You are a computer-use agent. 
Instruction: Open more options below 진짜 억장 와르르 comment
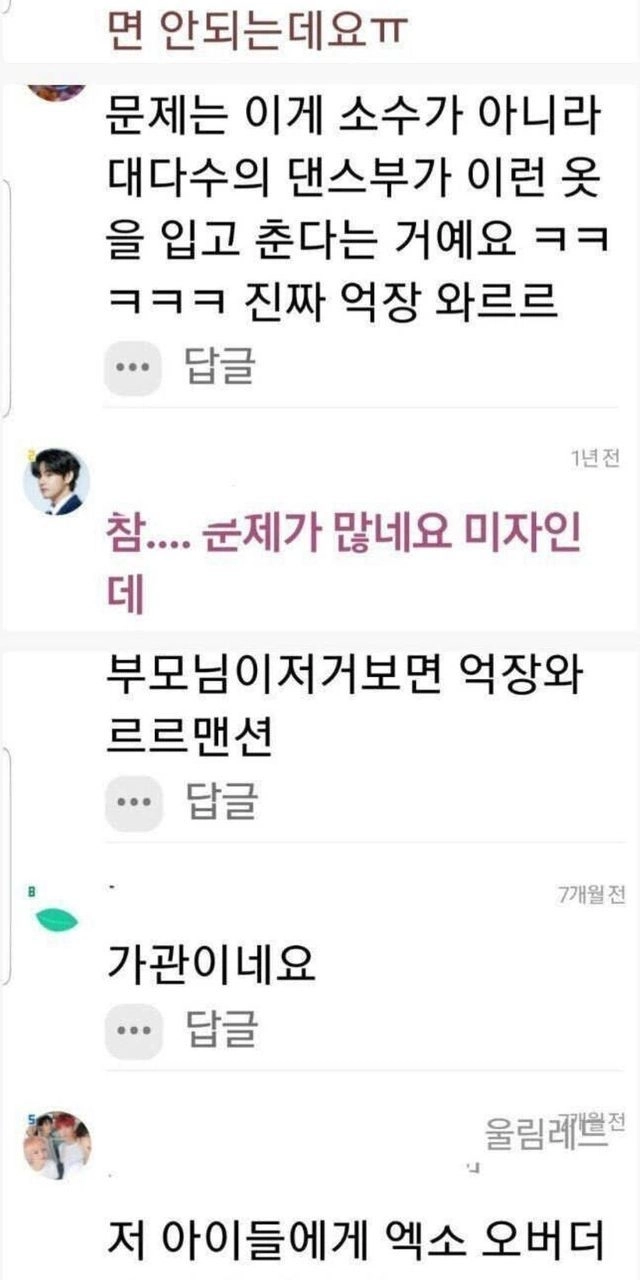pos(133,367)
